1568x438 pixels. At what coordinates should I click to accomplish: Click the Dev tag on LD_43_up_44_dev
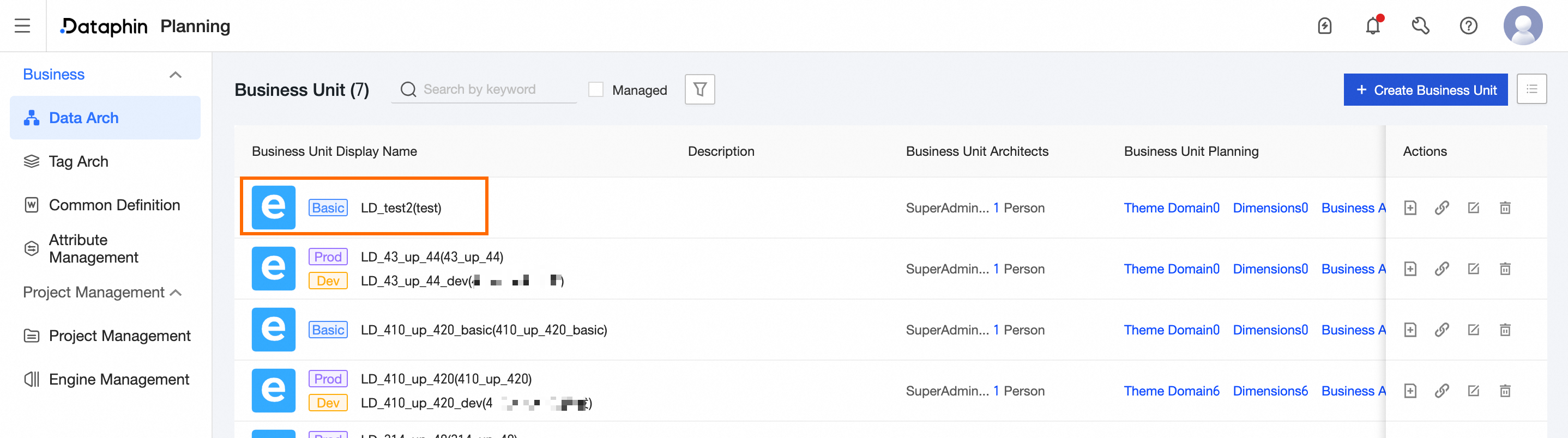pyautogui.click(x=328, y=281)
